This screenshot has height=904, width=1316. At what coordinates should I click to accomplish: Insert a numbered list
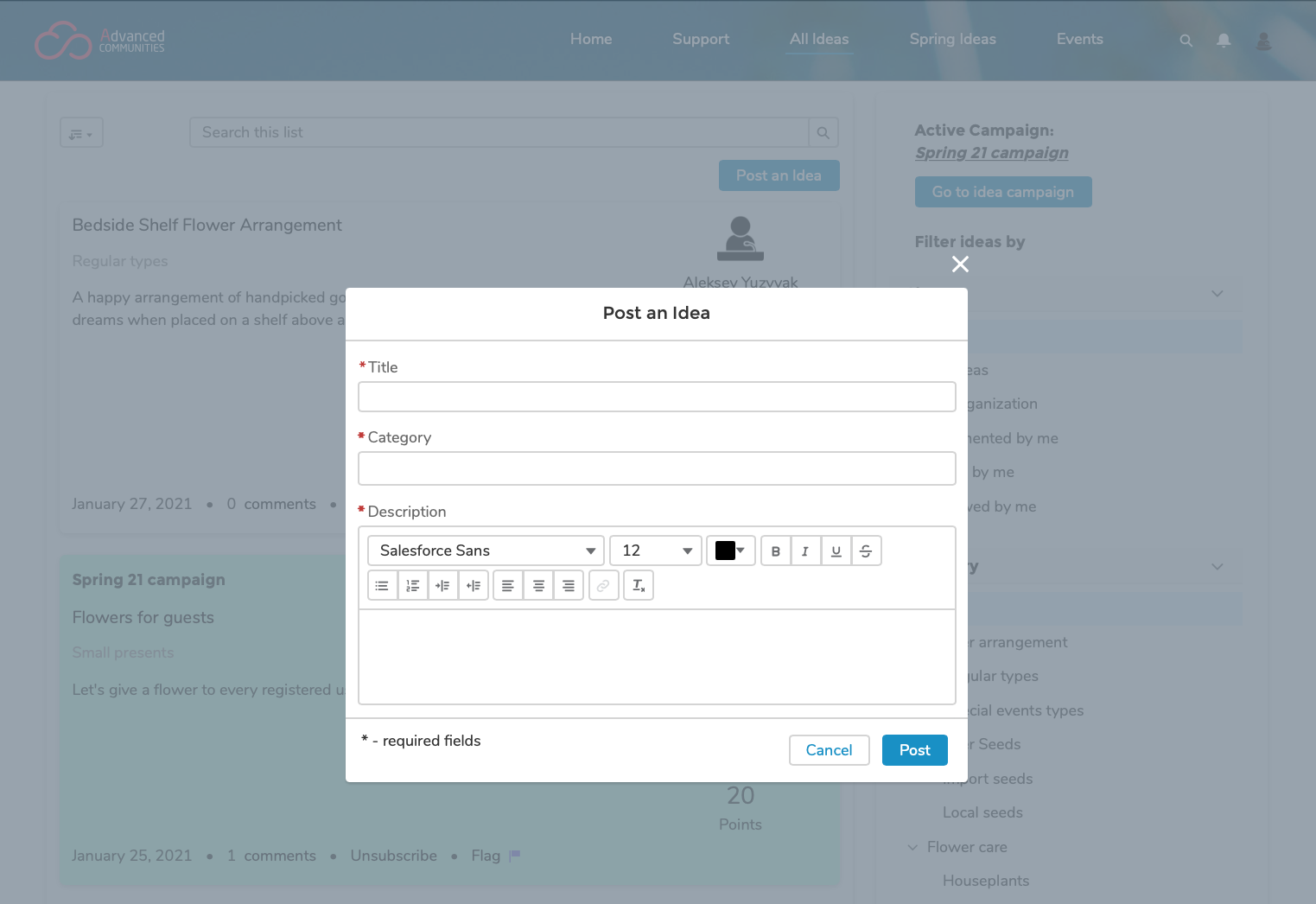pyautogui.click(x=412, y=585)
